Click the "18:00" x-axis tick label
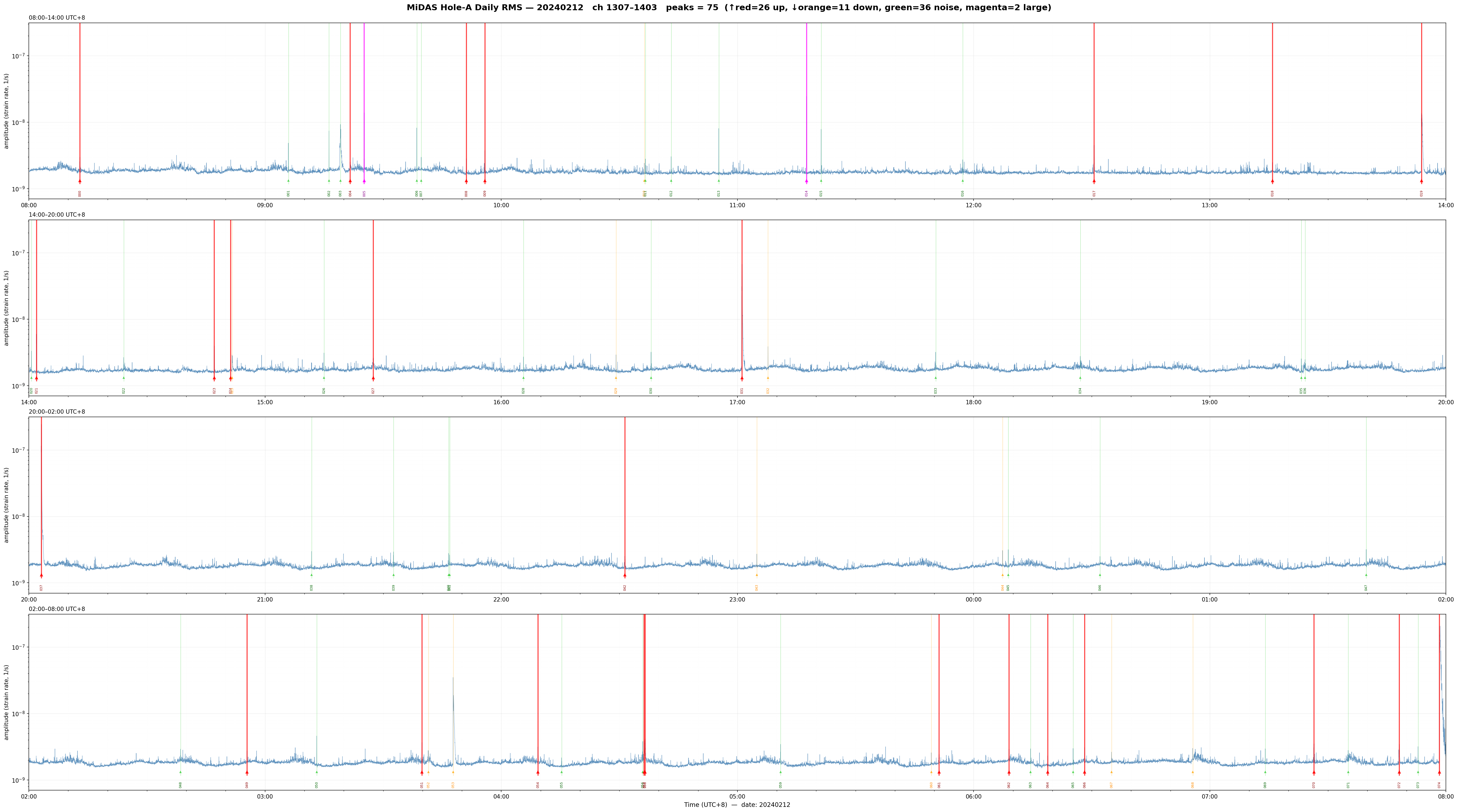Image resolution: width=1458 pixels, height=812 pixels. (974, 402)
